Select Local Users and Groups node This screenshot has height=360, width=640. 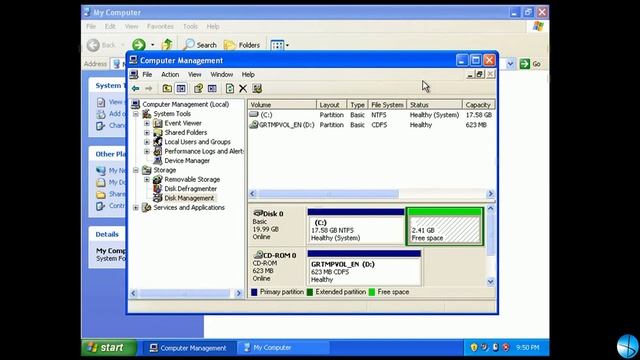pyautogui.click(x=197, y=142)
